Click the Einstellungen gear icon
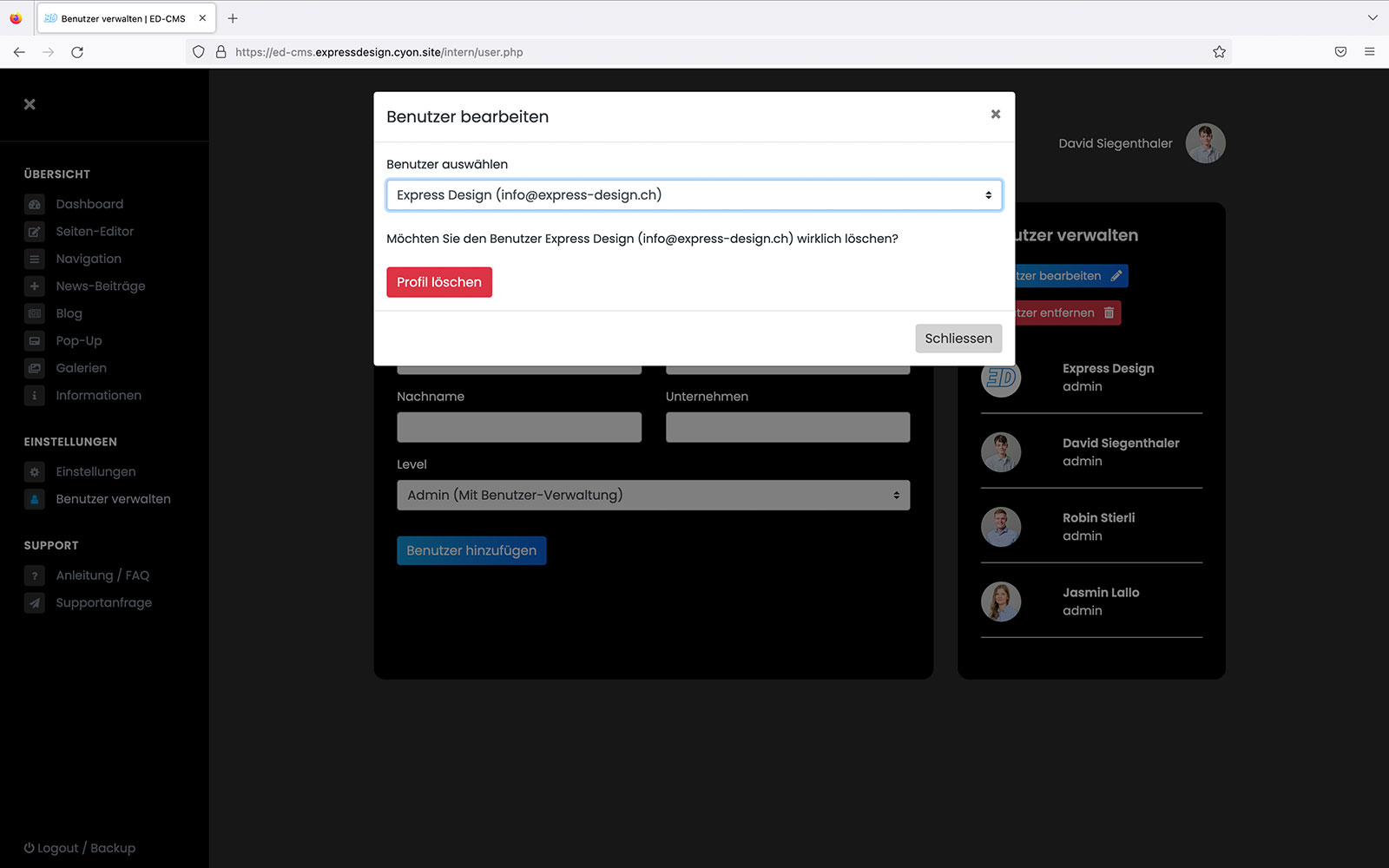The image size is (1389, 868). pos(35,472)
